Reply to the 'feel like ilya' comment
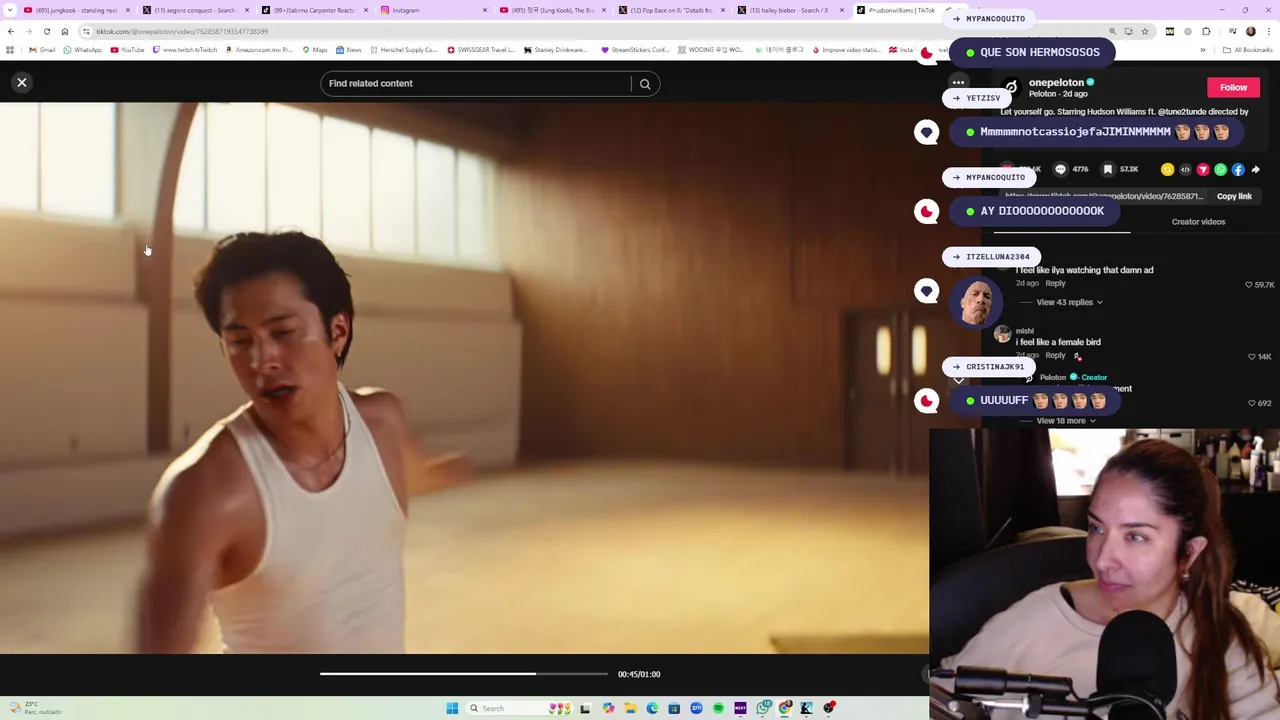 pos(1055,284)
